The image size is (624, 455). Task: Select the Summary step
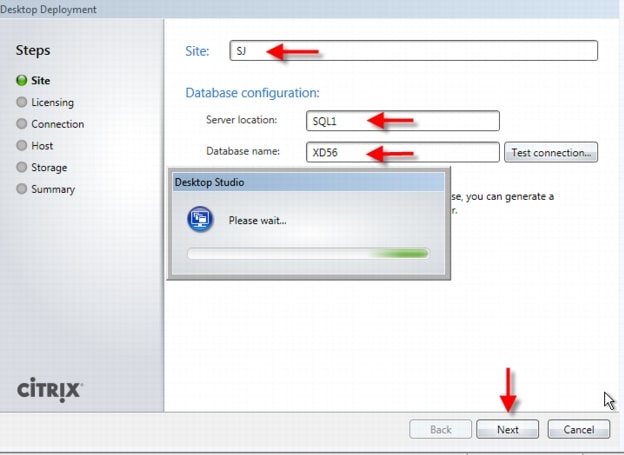click(x=53, y=189)
